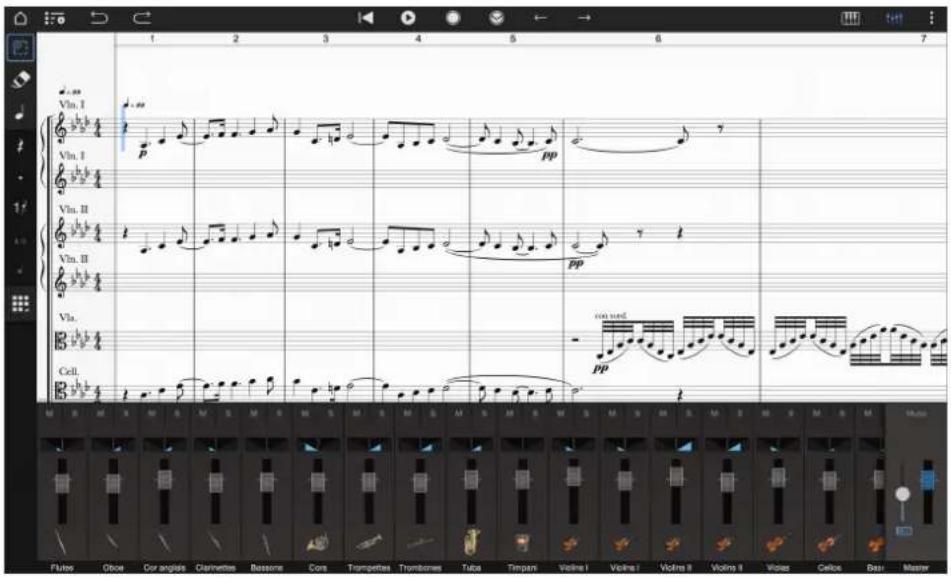Mute the Bassons channel
This screenshot has width=951, height=578.
pyautogui.click(x=254, y=413)
